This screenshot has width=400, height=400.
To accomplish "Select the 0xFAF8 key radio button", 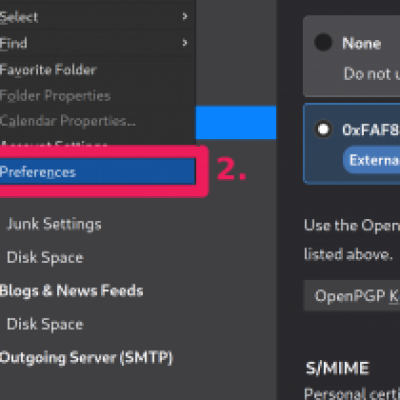I will (323, 129).
